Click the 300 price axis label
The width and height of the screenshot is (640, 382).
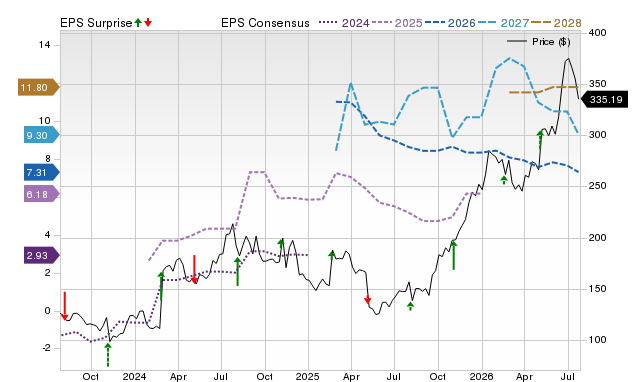(x=597, y=135)
